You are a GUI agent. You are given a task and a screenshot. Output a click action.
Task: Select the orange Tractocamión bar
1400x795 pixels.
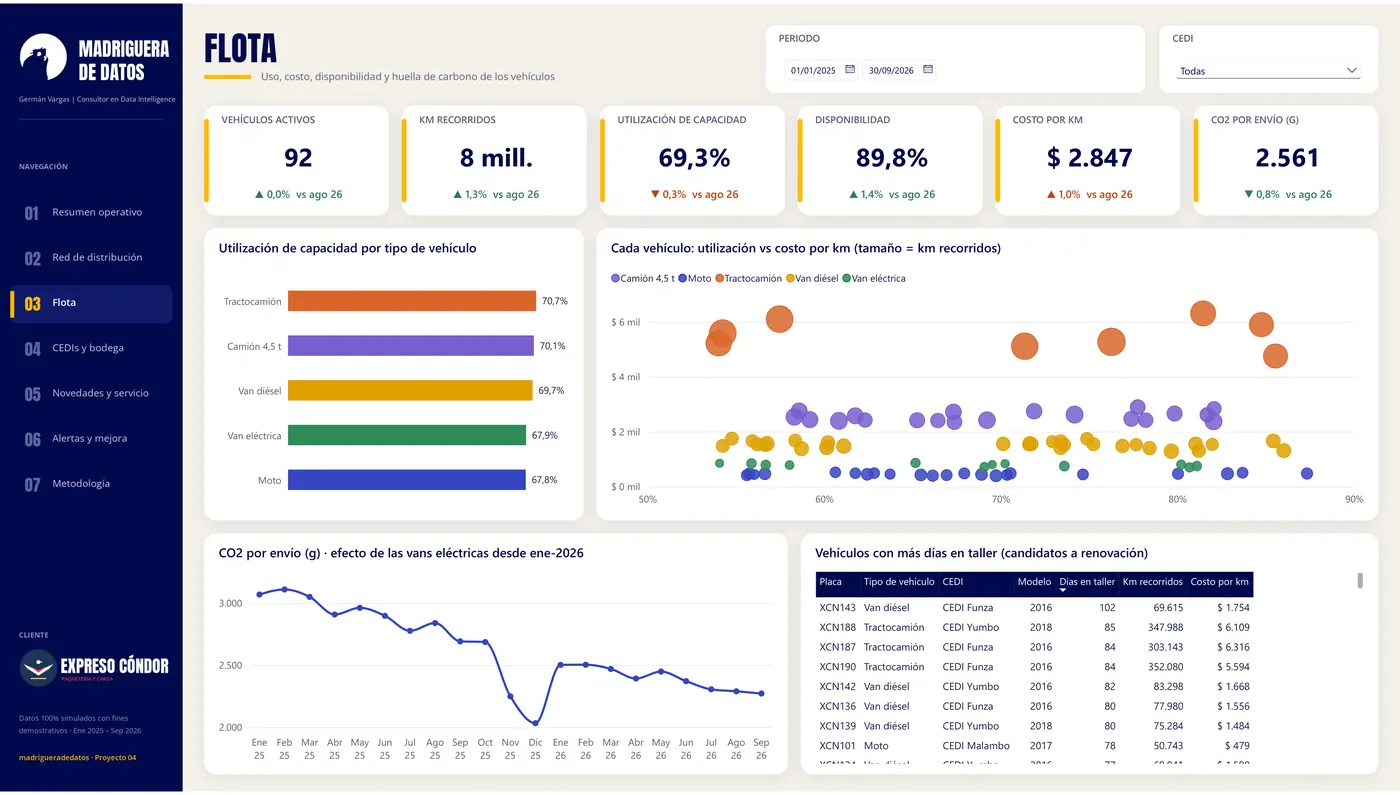pos(412,301)
